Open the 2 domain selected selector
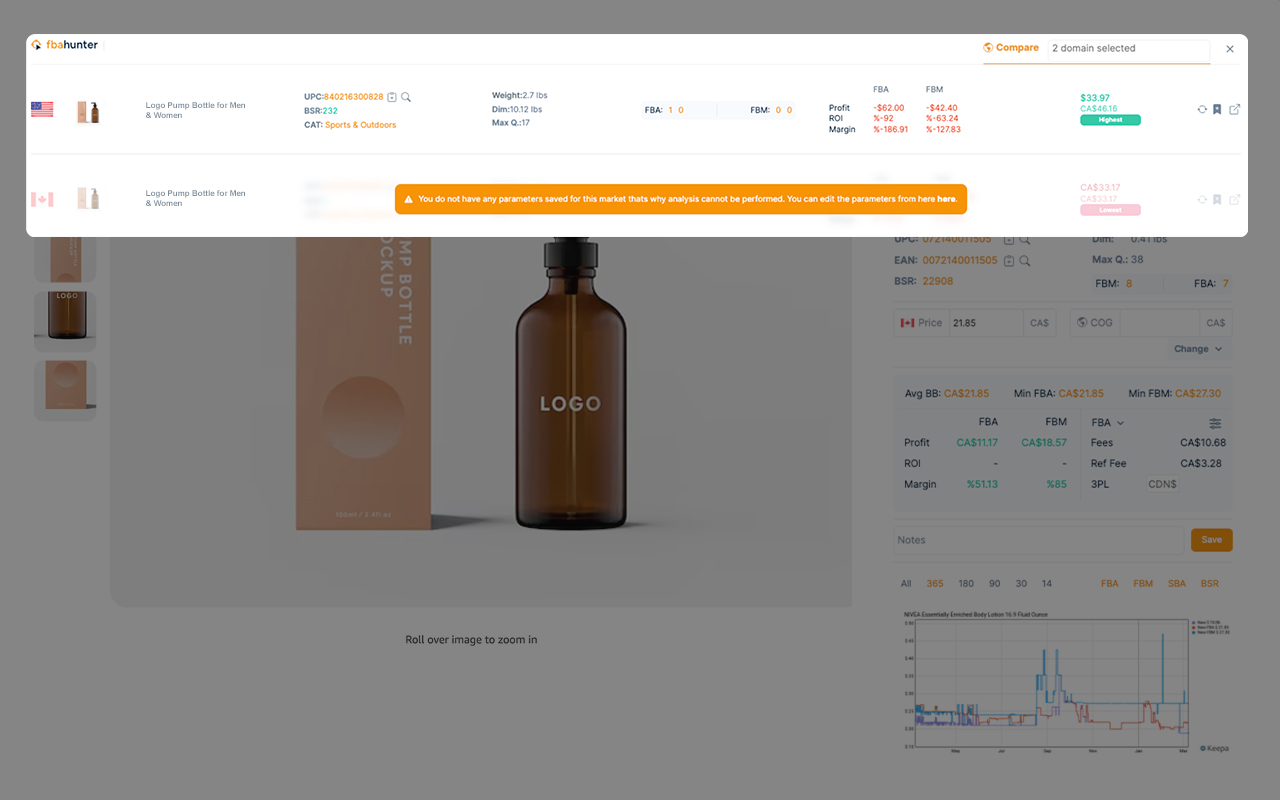 click(x=1128, y=48)
